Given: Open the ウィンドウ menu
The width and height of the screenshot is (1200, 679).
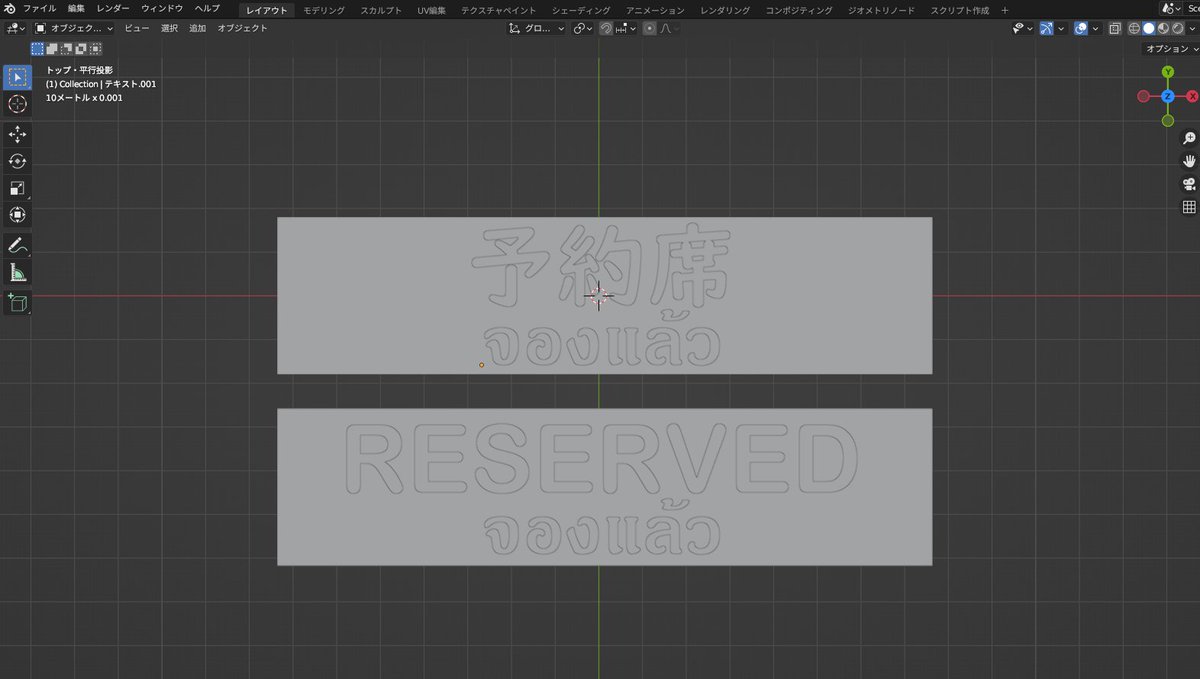Looking at the screenshot, I should pos(162,8).
